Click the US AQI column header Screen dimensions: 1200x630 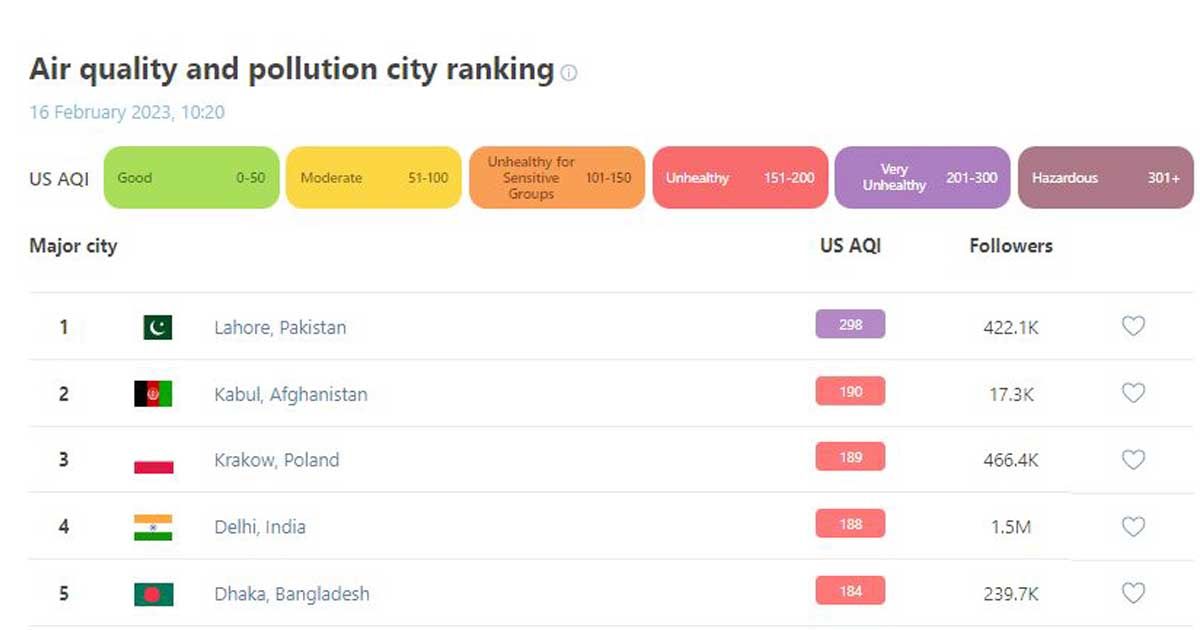[x=851, y=245]
